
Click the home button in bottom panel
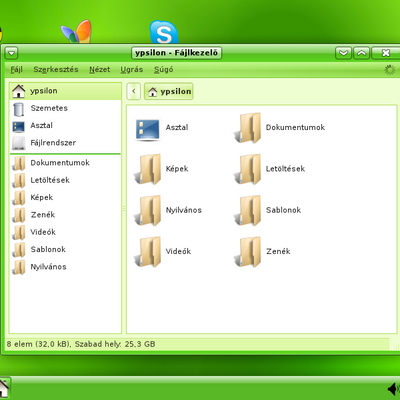4,388
